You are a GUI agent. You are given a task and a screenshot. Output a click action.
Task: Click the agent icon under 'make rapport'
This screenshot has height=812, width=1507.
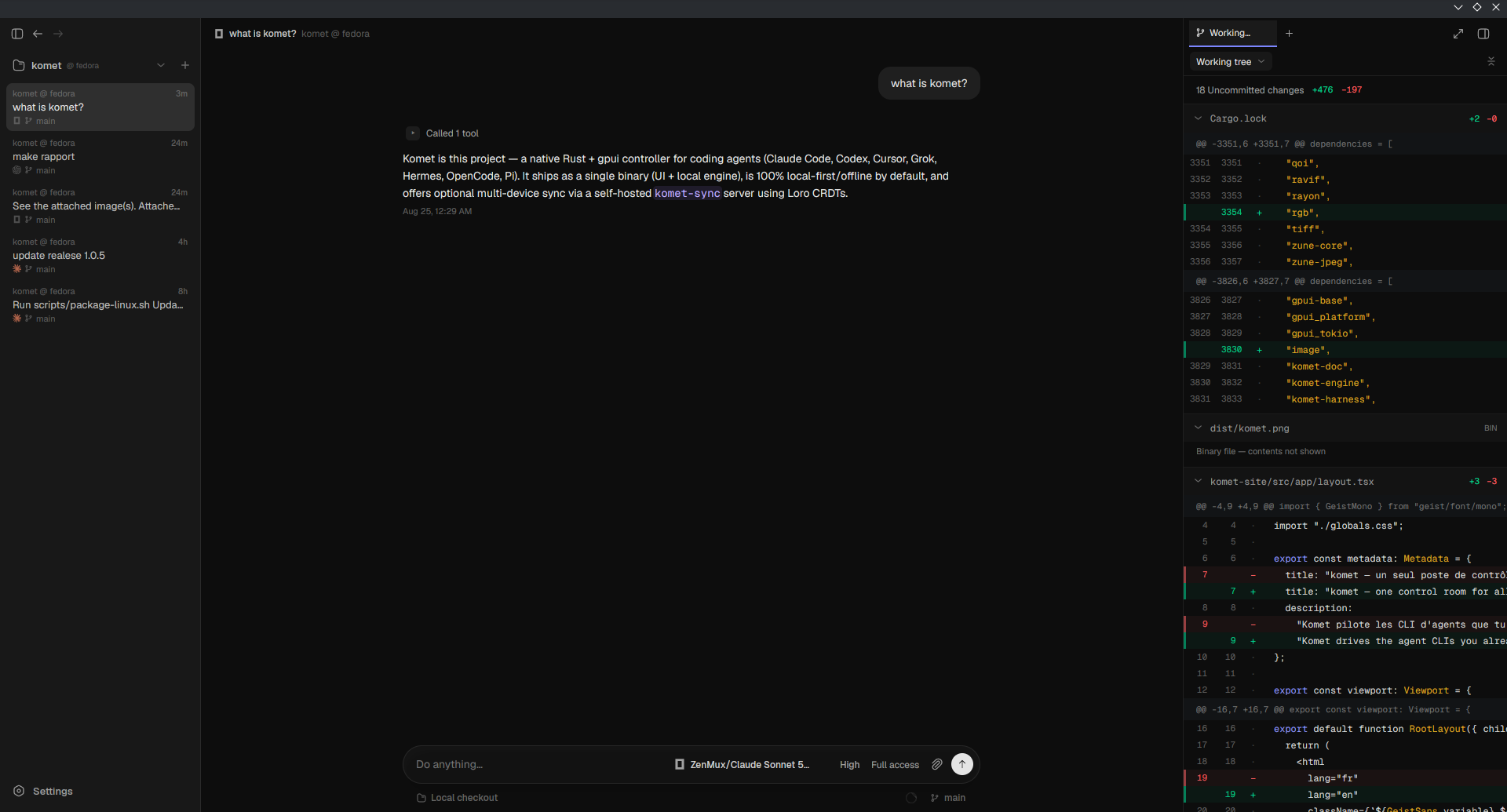coord(16,170)
